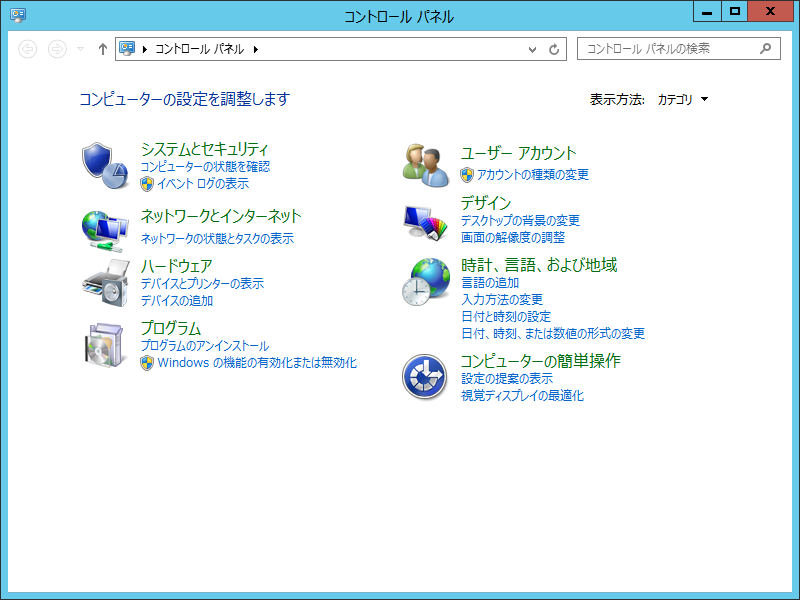Screen dimensions: 800x600
Task: Expand the address bar history dropdown
Action: click(532, 49)
